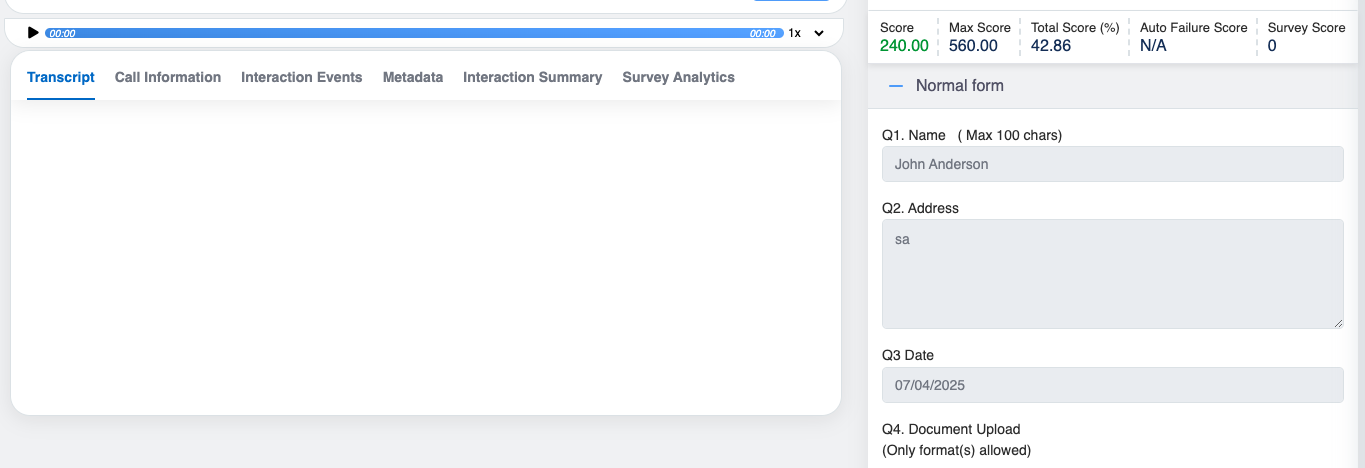This screenshot has width=1365, height=468.
Task: Click the green 240.00 score value
Action: (x=904, y=45)
